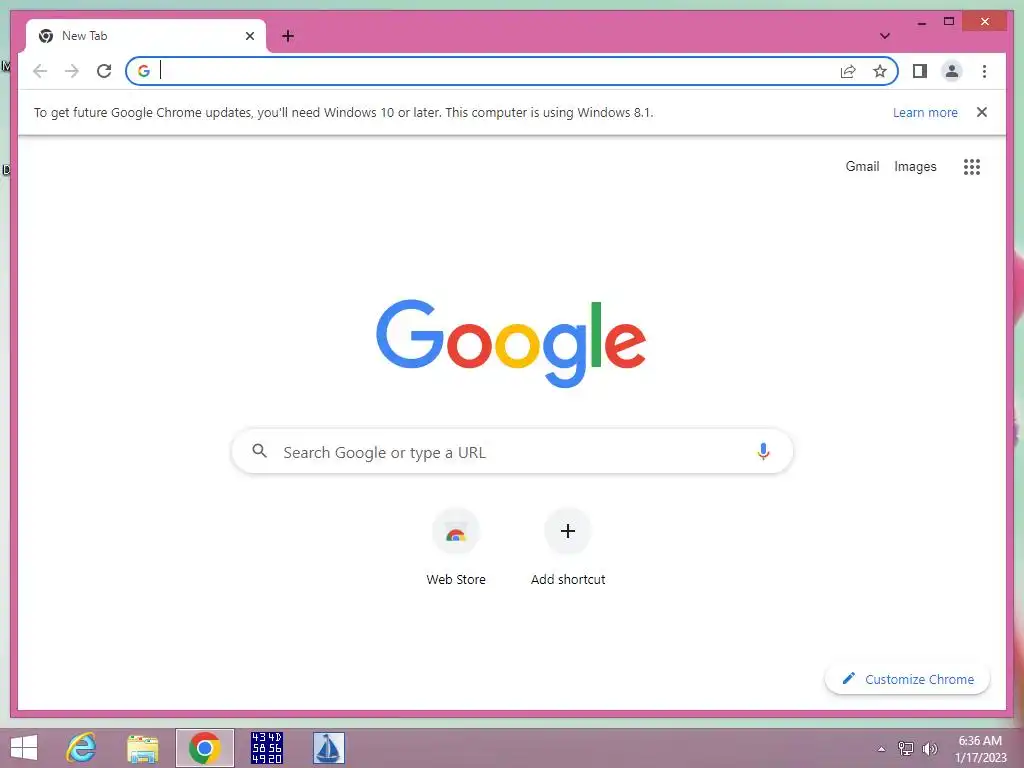
Task: Open the Gmail link
Action: (862, 167)
